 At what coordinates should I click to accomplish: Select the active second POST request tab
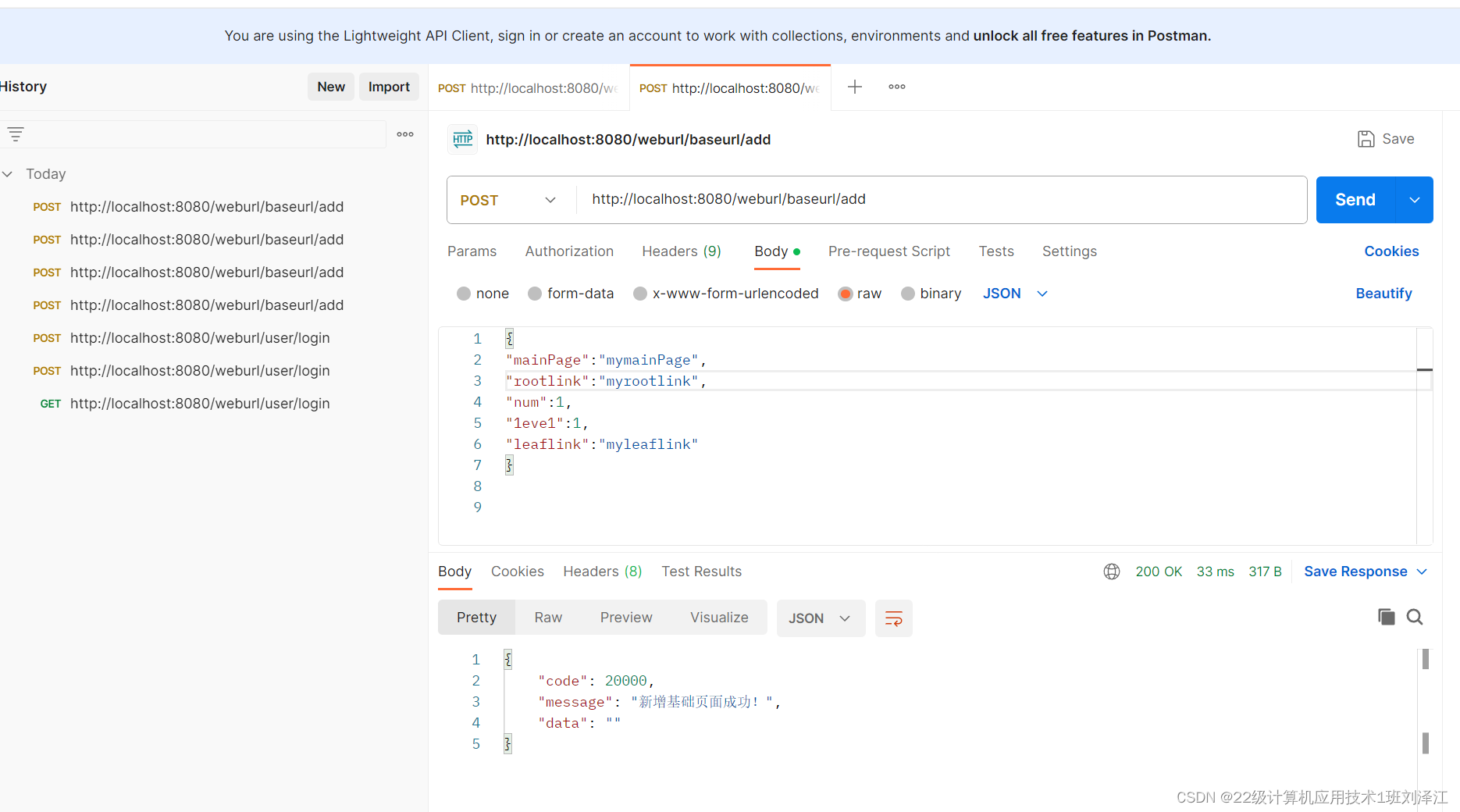(730, 88)
